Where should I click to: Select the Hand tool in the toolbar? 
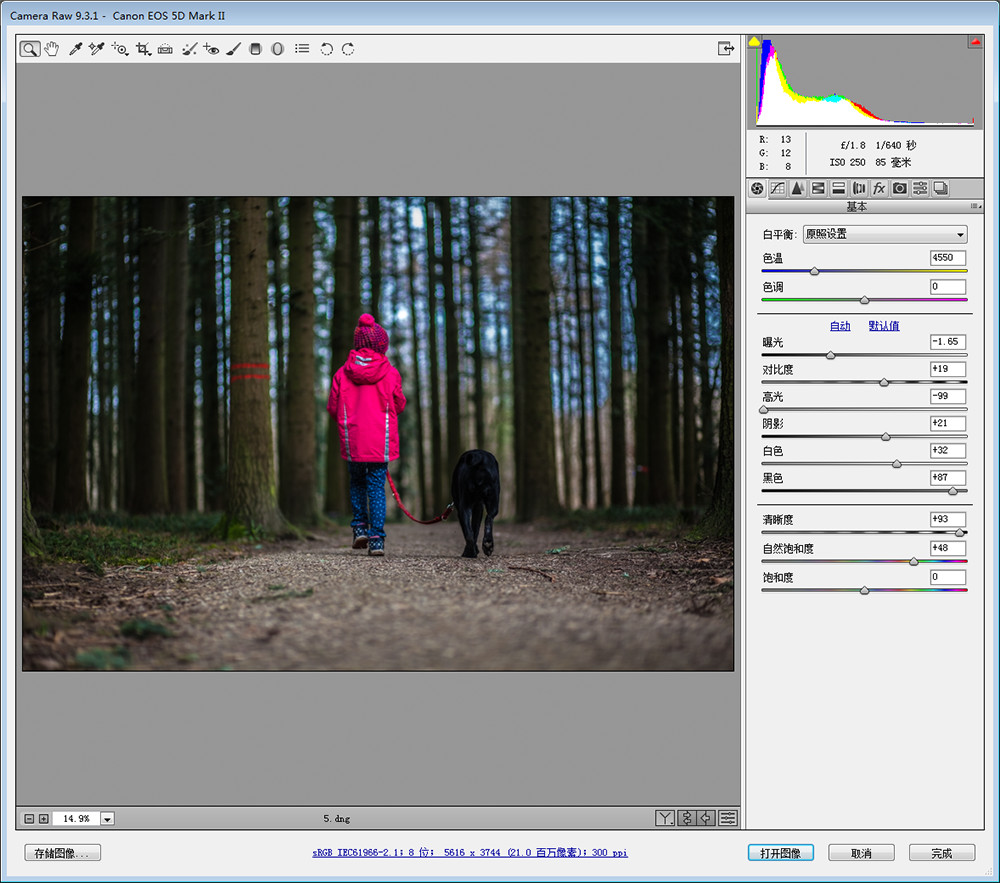click(51, 49)
